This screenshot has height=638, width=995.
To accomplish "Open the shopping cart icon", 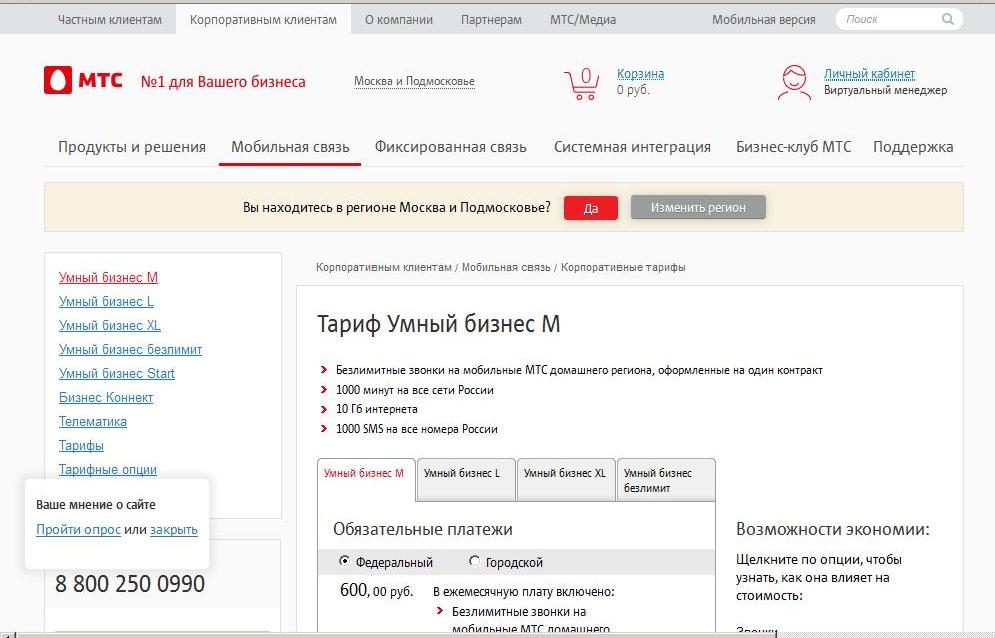I will 582,84.
